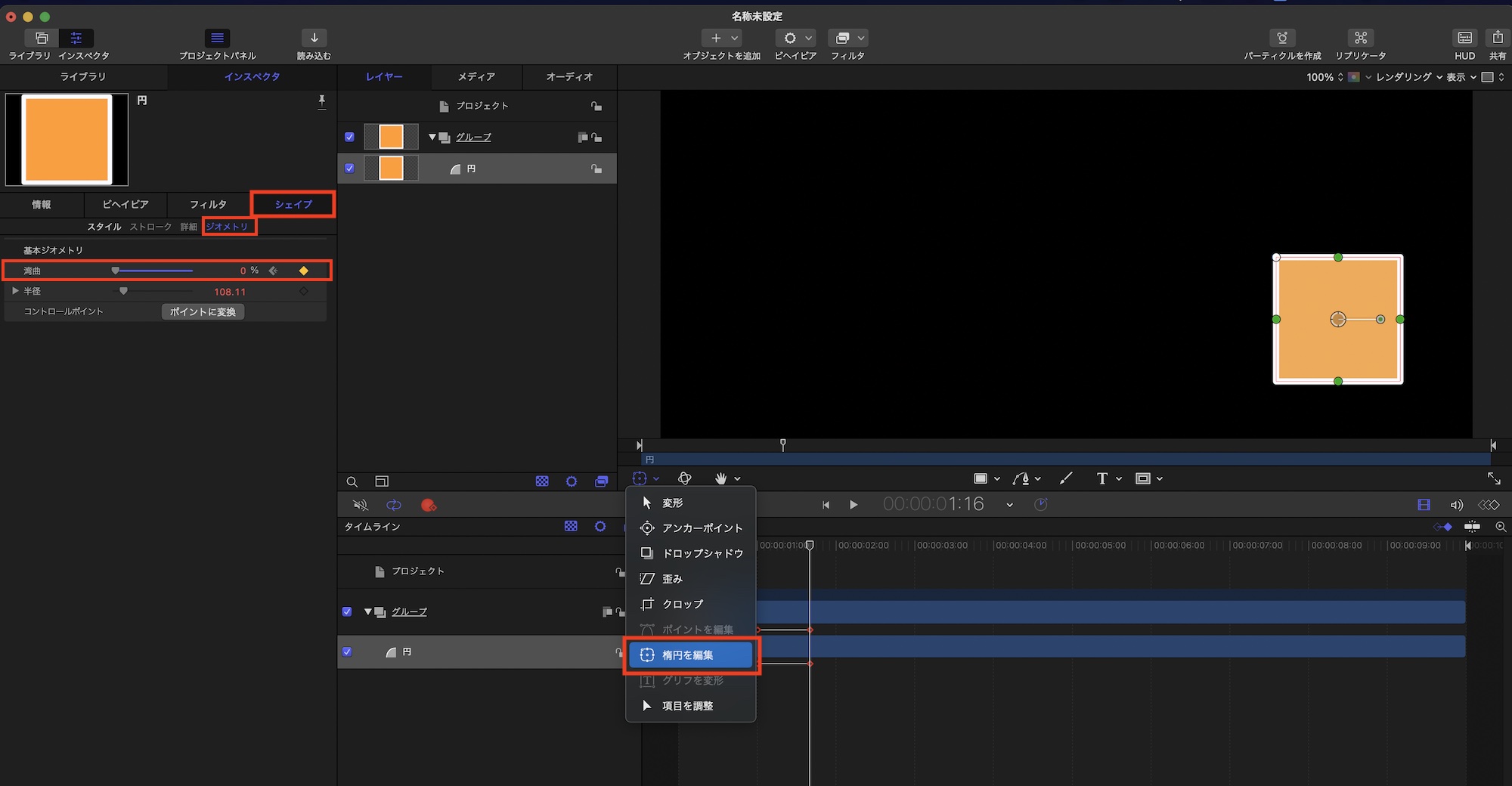The image size is (1512, 786).
Task: Toggle the 円 checkbox in the timeline
Action: pyautogui.click(x=347, y=651)
